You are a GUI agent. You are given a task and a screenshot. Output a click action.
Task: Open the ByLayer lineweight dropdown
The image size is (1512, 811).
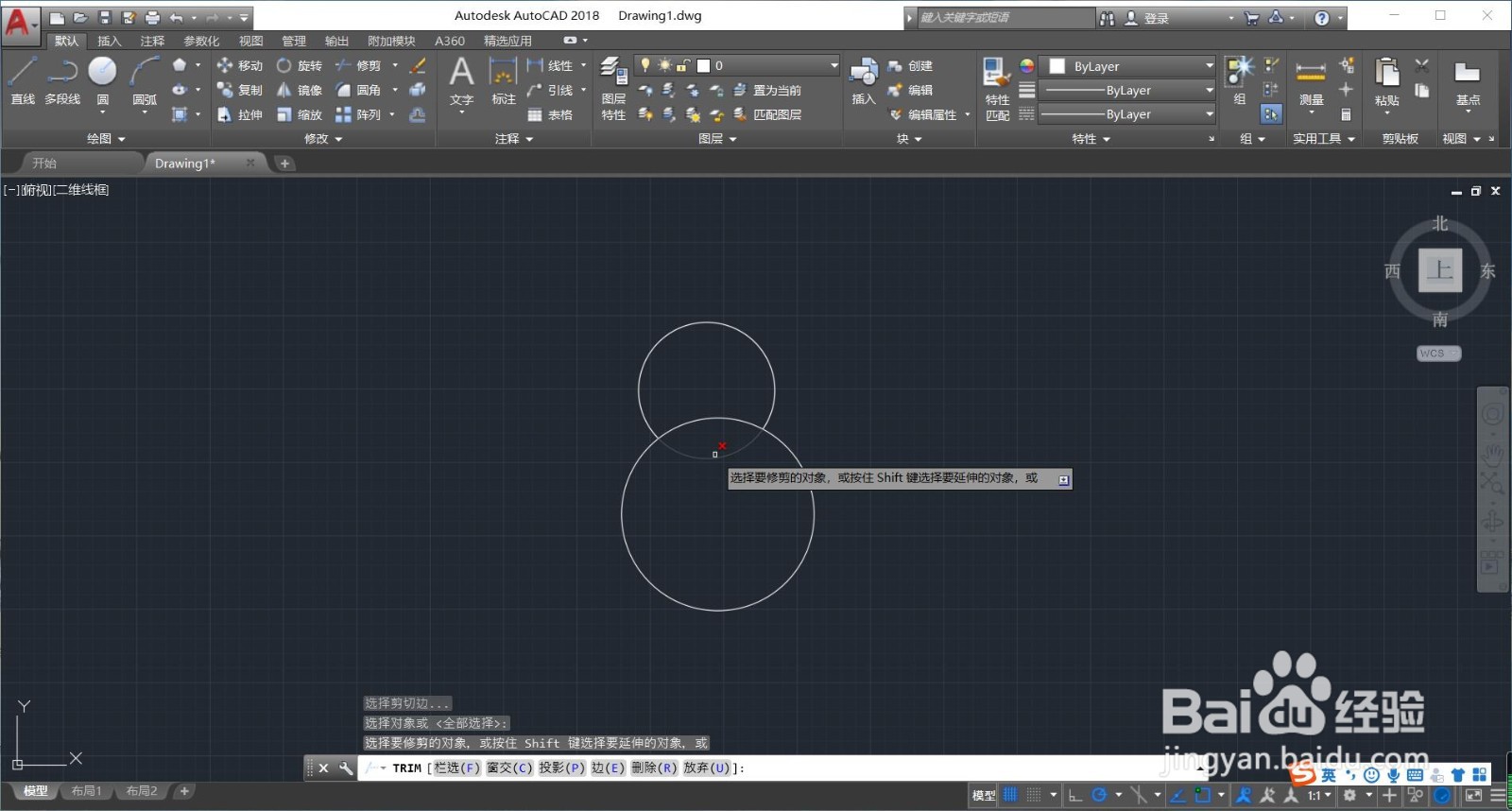coord(1127,90)
